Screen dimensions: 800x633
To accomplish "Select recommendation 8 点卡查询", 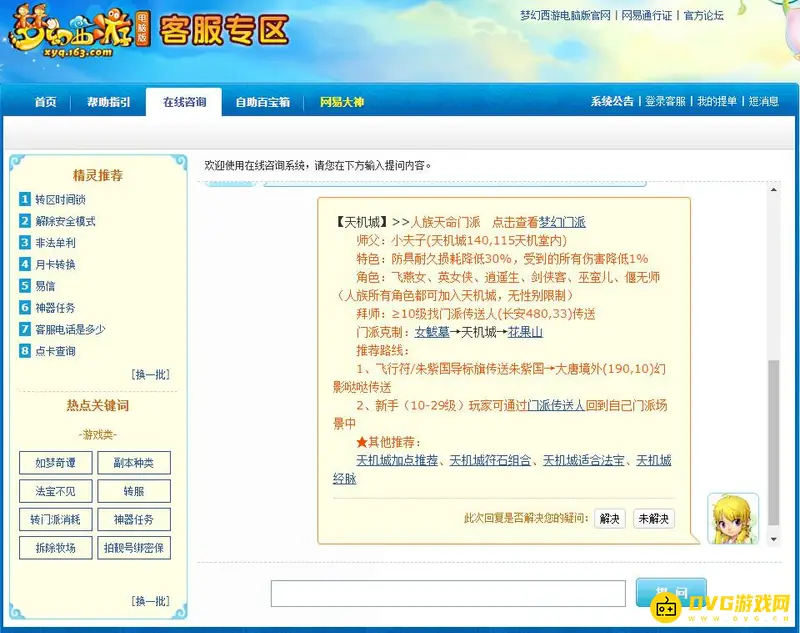I will coord(55,351).
